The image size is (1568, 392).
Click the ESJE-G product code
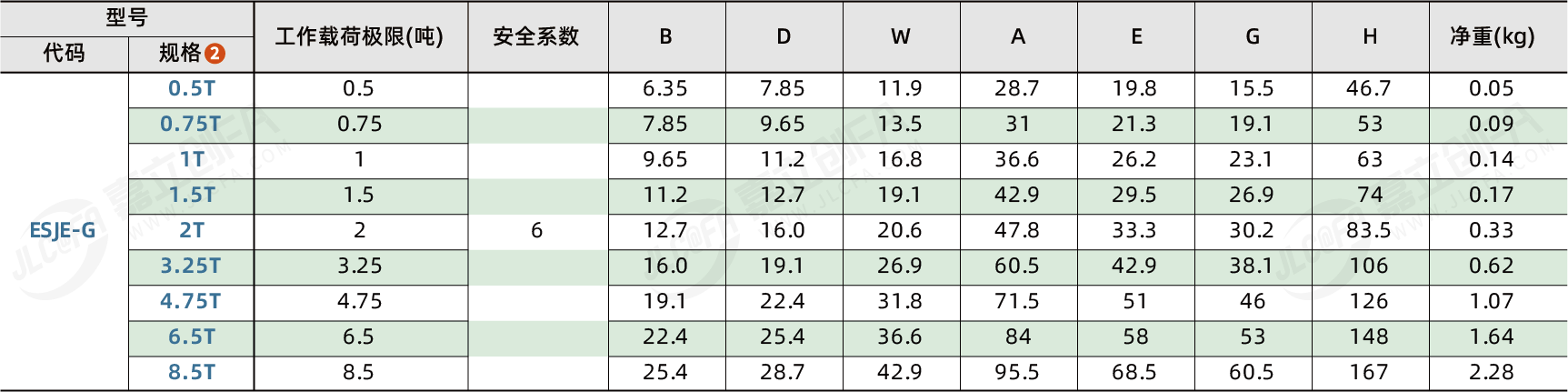[63, 231]
